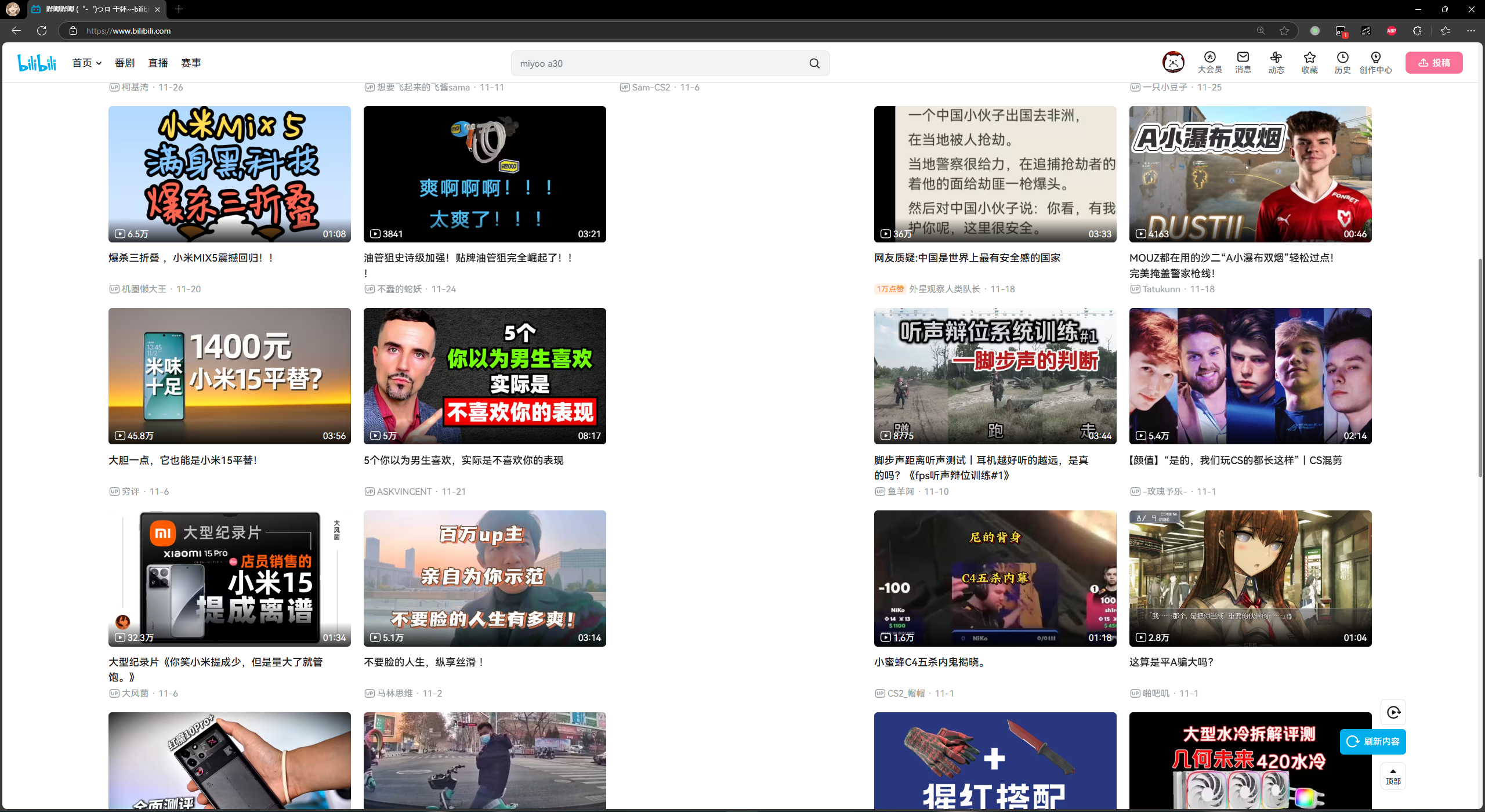Reload the page with refresh icon
The width and height of the screenshot is (1485, 812).
[x=42, y=31]
